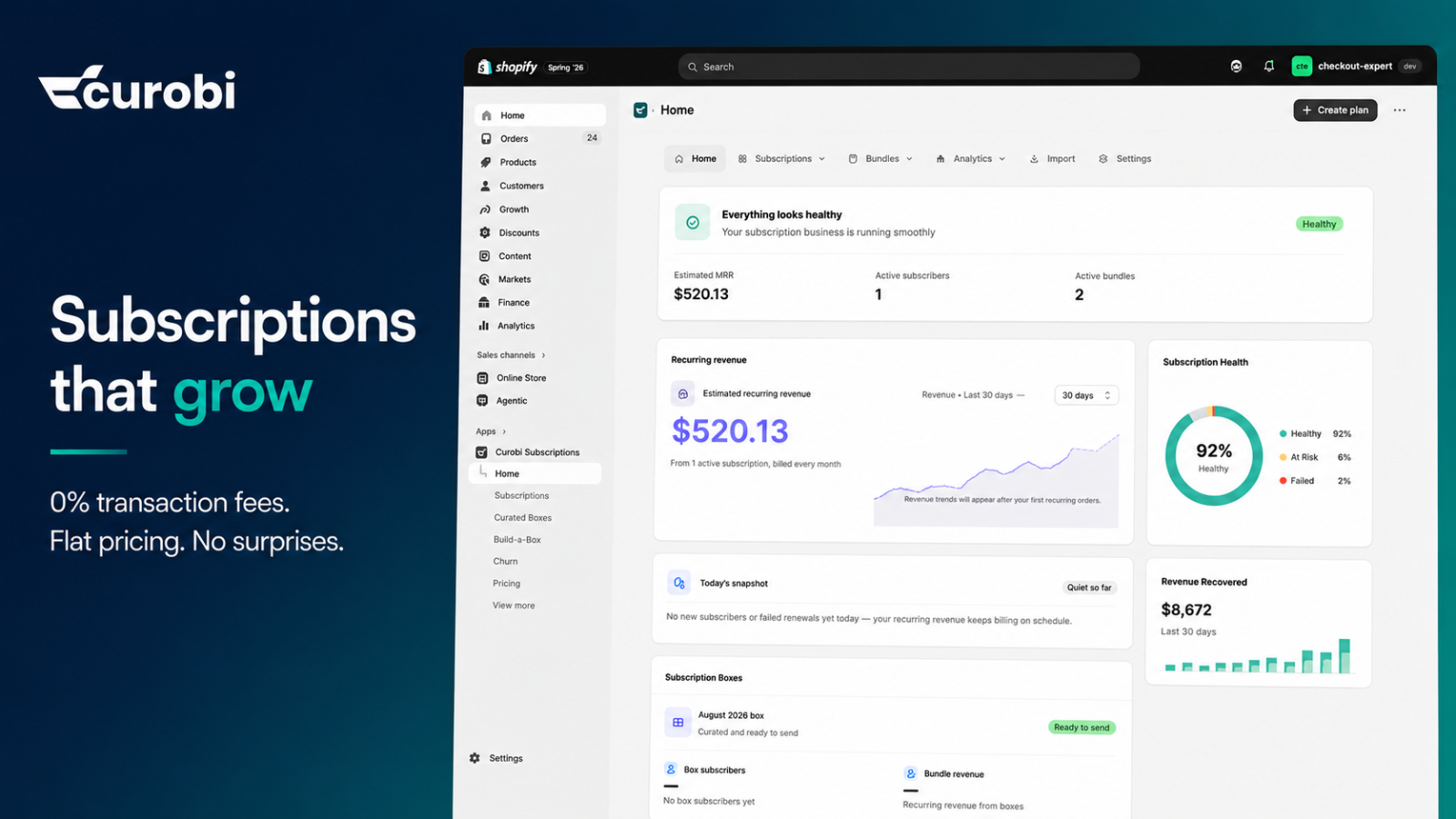Open Curated Boxes in the sidebar
This screenshot has width=1456, height=819.
[x=522, y=518]
